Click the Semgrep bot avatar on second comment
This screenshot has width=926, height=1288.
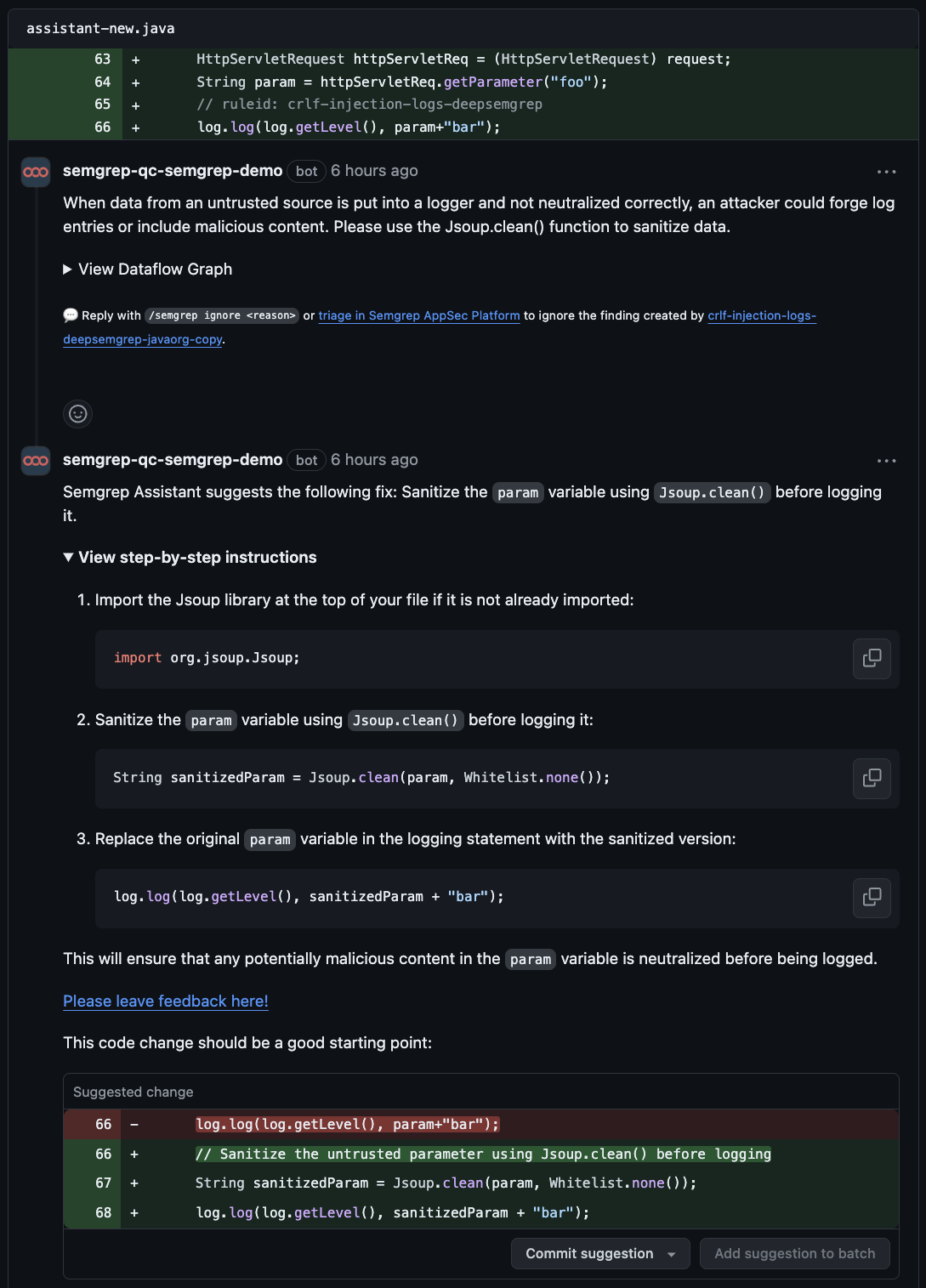click(x=35, y=460)
